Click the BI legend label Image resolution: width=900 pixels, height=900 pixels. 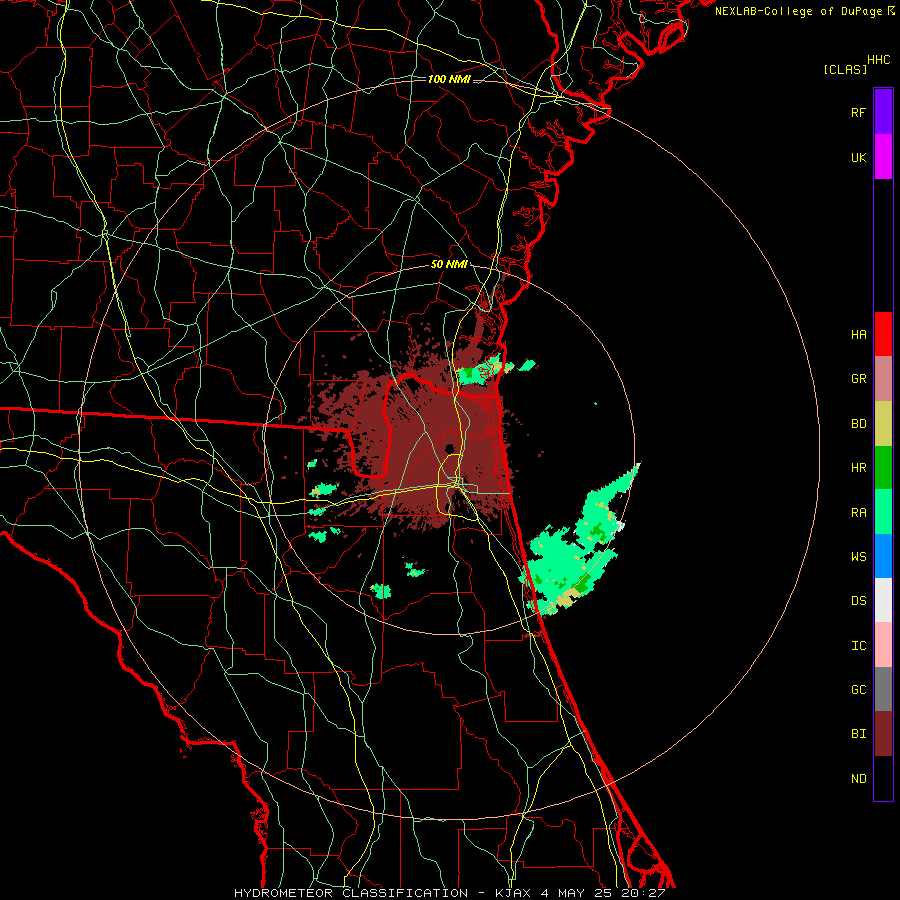coord(858,734)
